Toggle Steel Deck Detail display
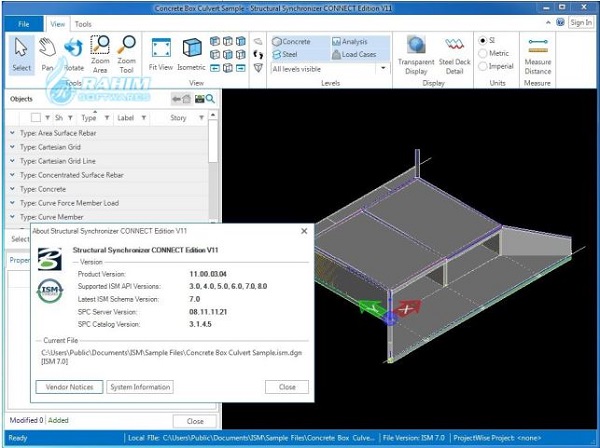This screenshot has height=448, width=600. tap(454, 55)
